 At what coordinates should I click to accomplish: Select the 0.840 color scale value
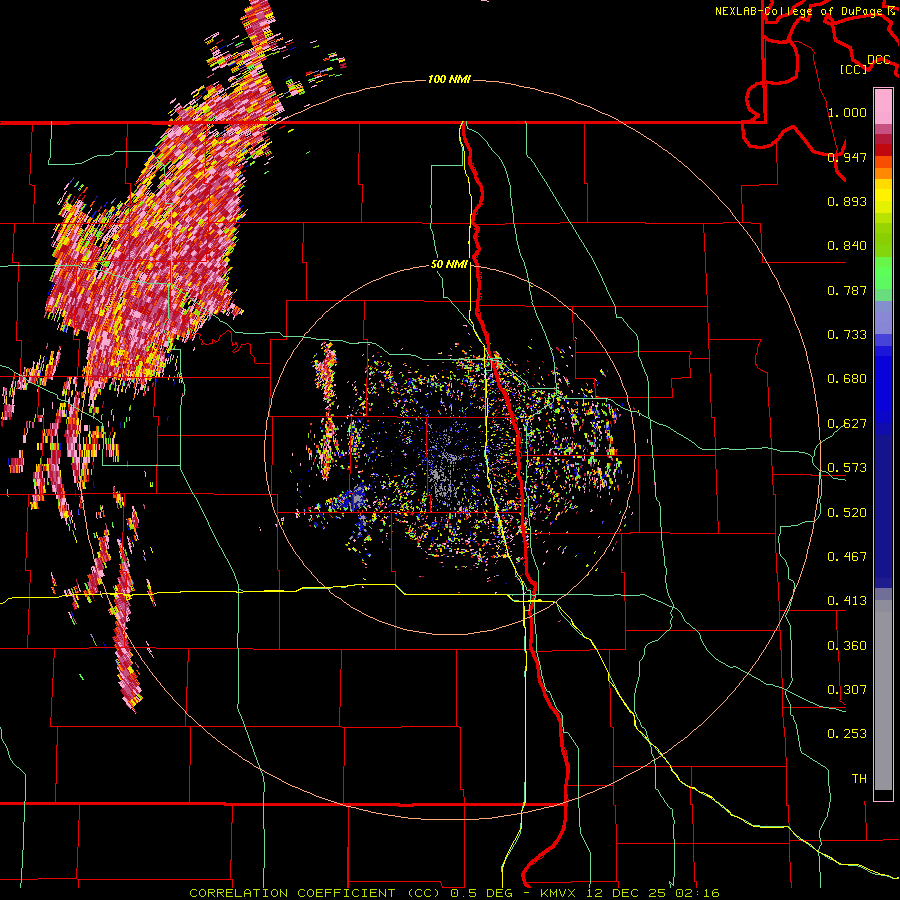click(x=847, y=246)
